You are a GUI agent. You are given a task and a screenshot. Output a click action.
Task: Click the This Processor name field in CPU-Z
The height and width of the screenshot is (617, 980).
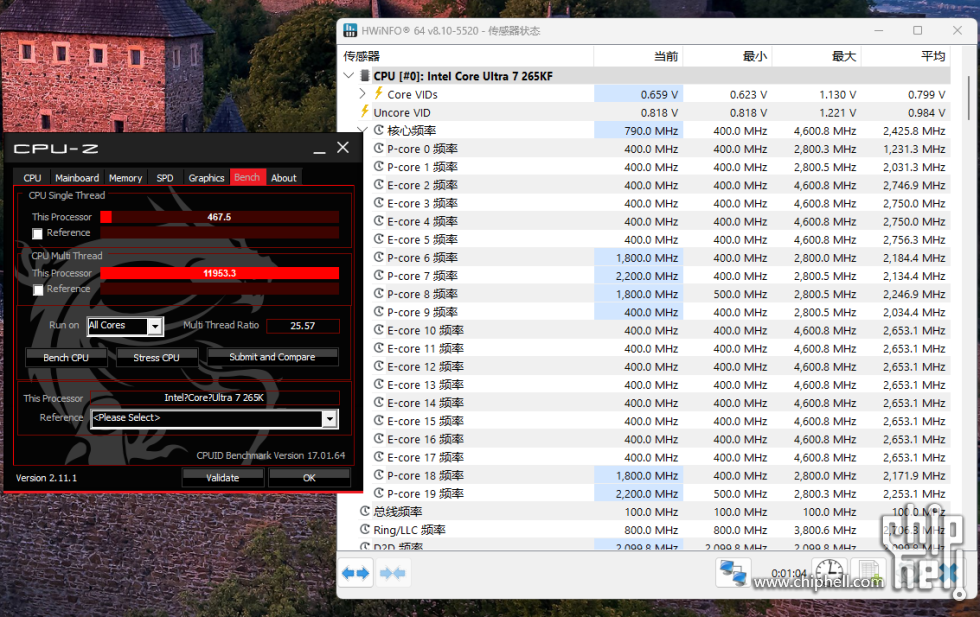(x=214, y=398)
